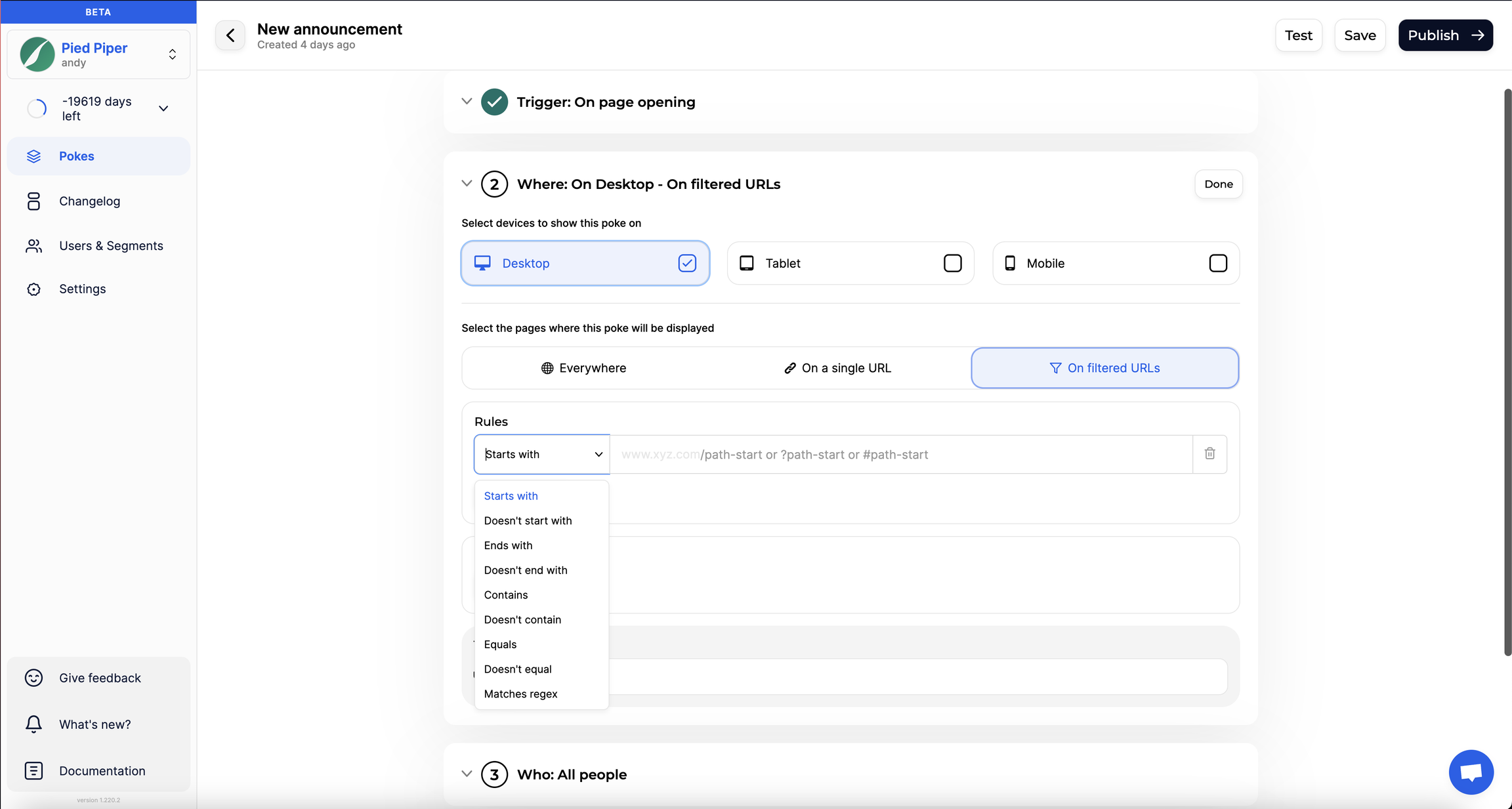
Task: Enable the Tablet device checkbox
Action: (952, 263)
